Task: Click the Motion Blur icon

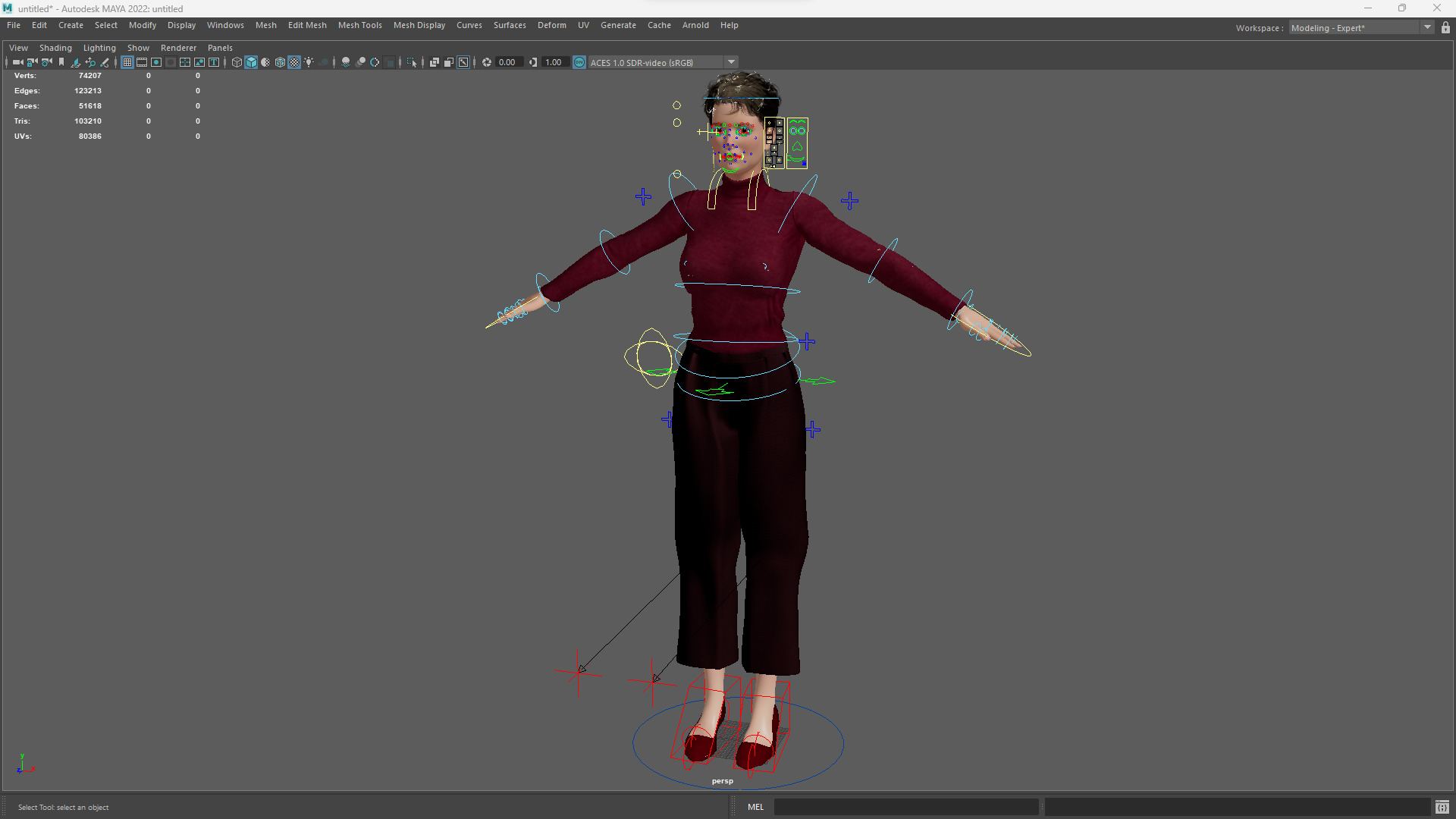Action: (360, 62)
